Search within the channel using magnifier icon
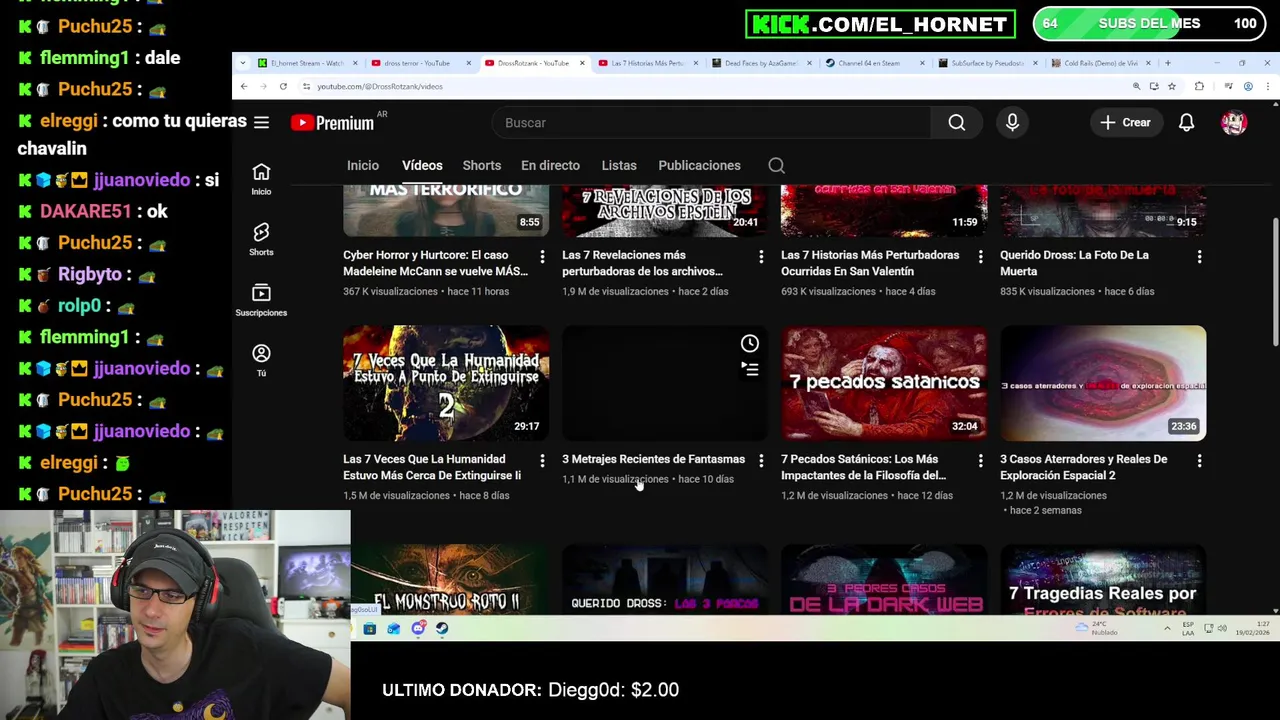Screen dimensions: 1280x720 (776, 165)
